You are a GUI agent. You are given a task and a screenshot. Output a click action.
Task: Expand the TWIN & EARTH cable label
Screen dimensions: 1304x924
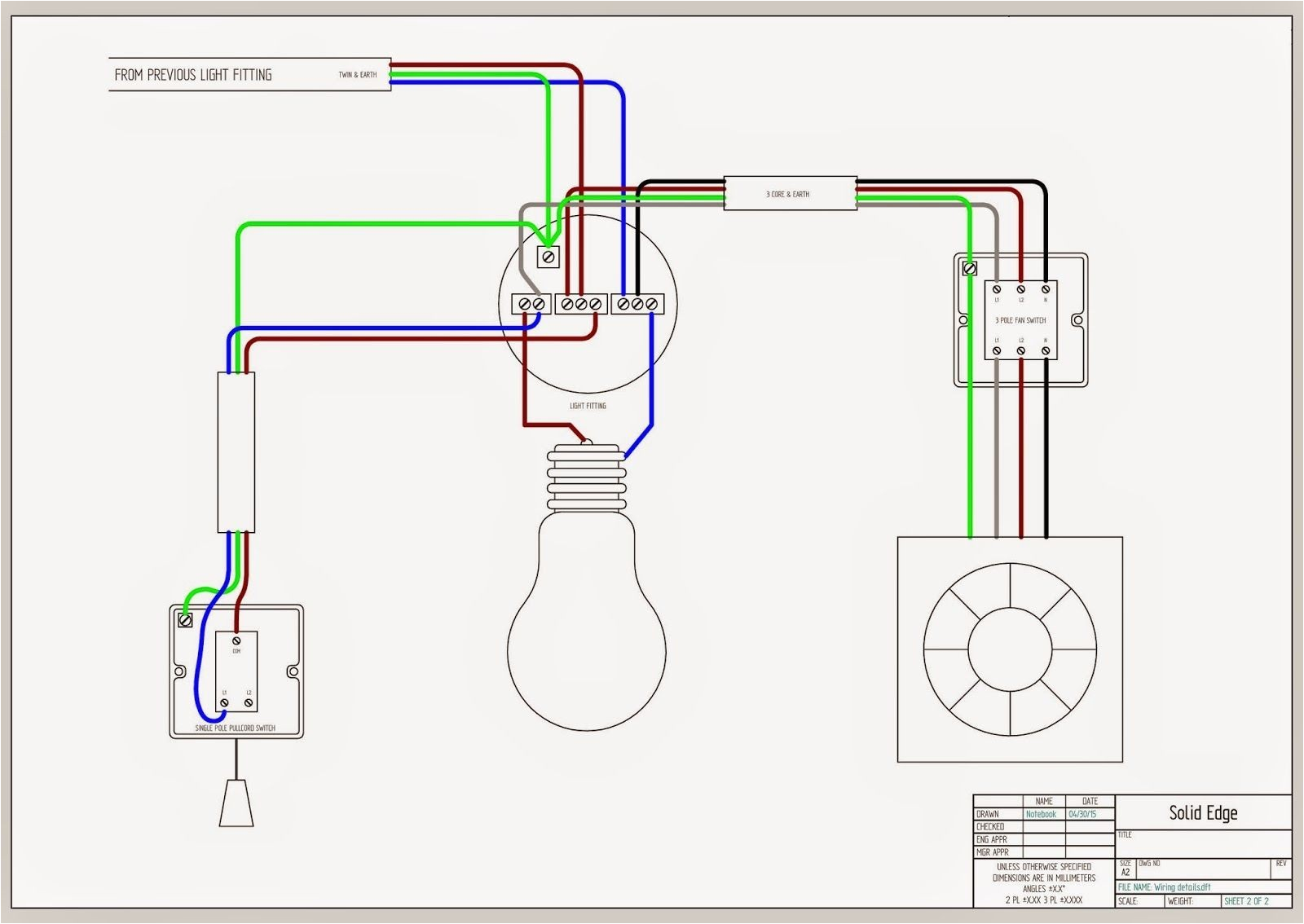[x=356, y=74]
